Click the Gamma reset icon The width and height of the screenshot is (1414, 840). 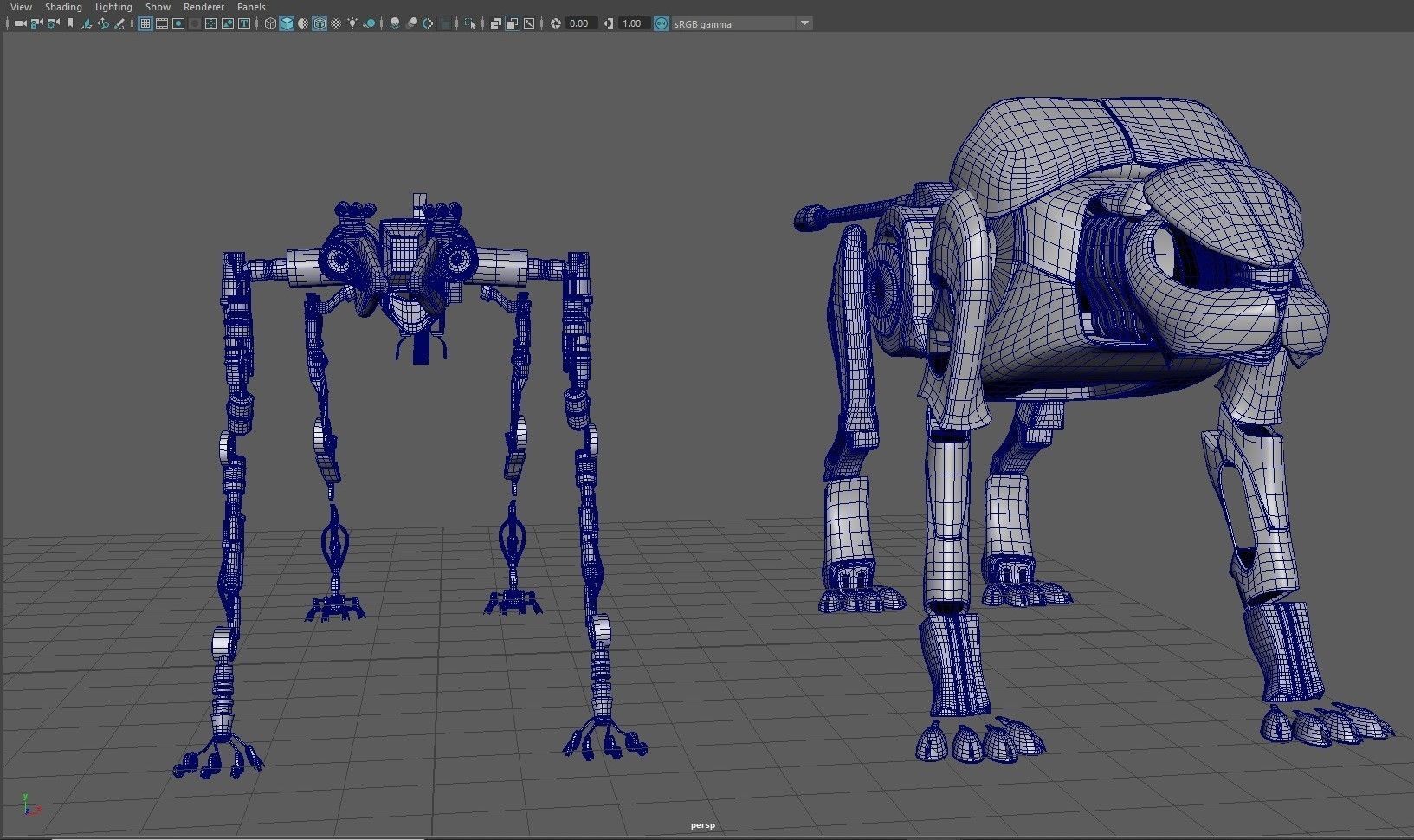click(x=609, y=23)
